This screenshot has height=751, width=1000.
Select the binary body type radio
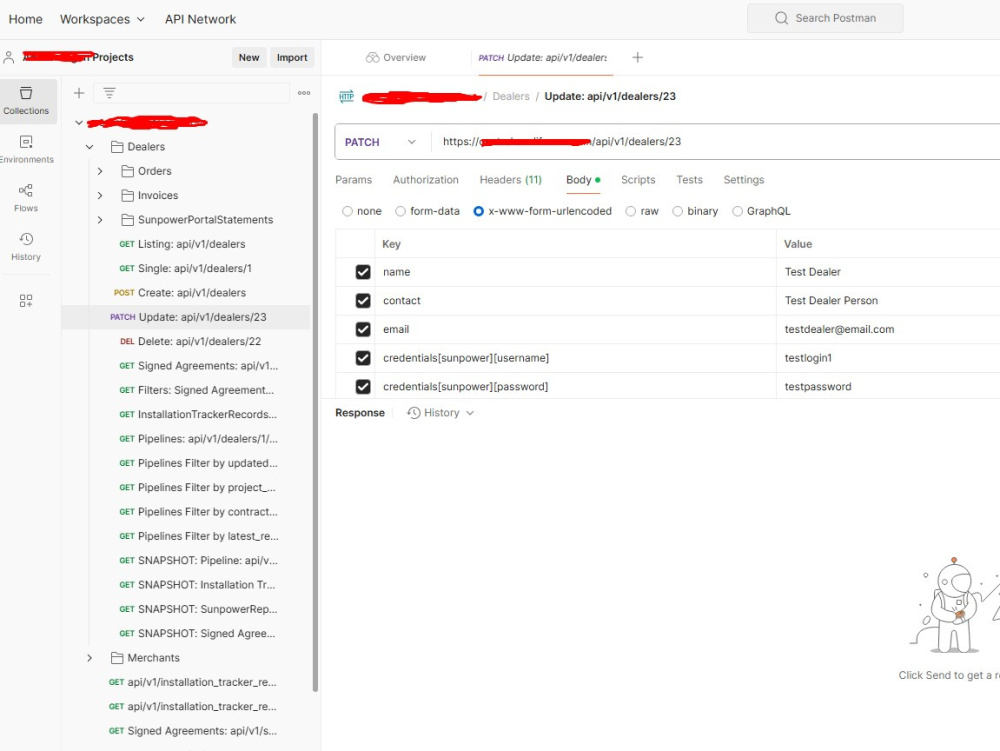point(677,211)
